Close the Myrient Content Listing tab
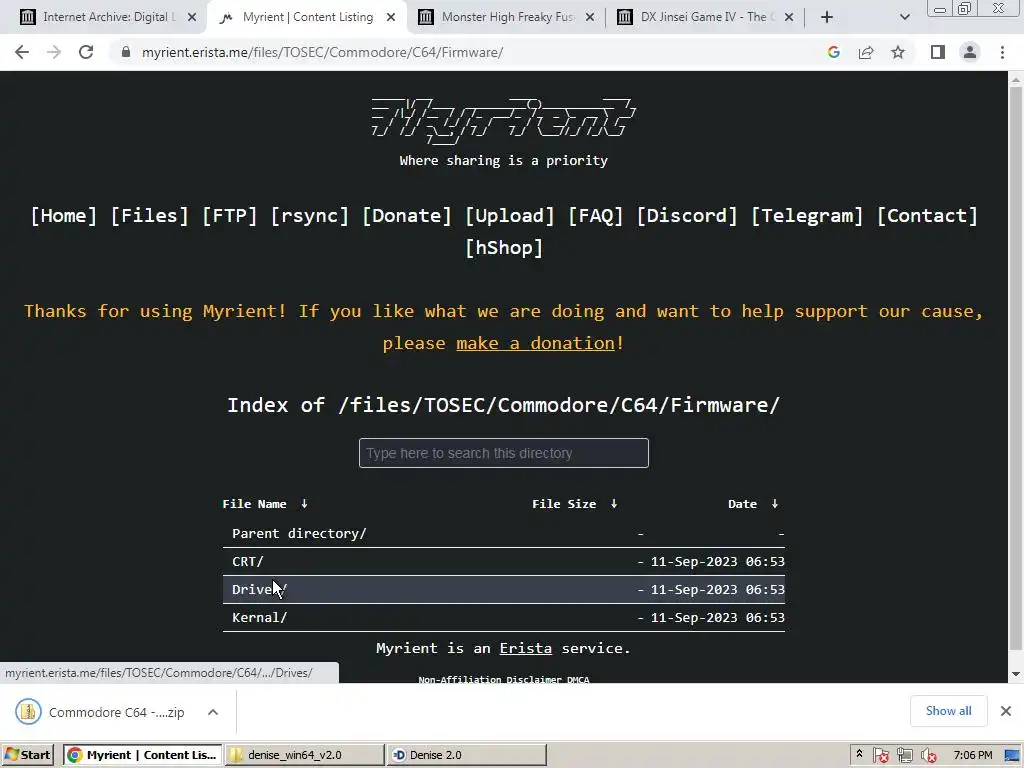 391,17
